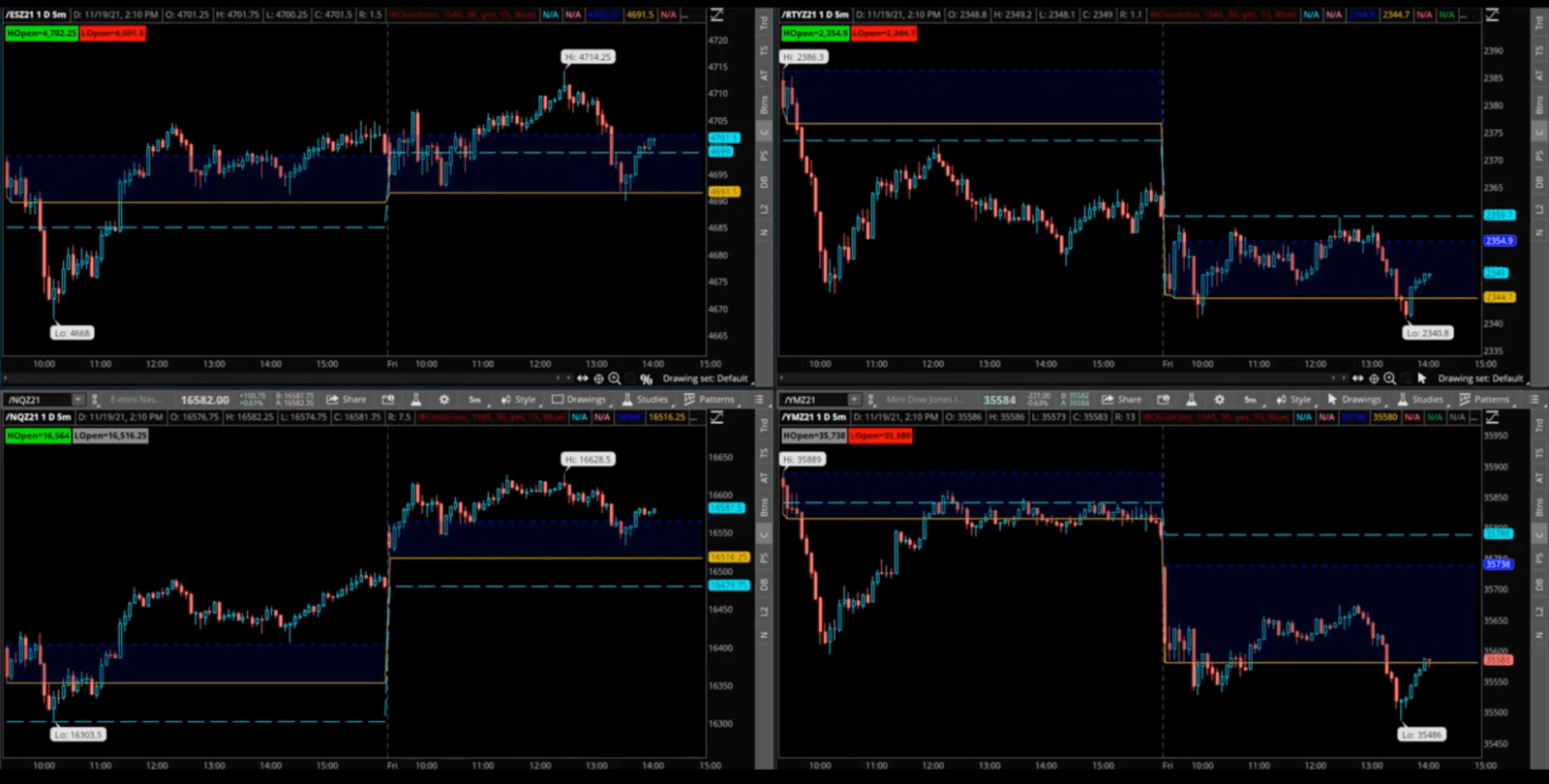Click the Lo: 35486 bubble on /YM chart
The height and width of the screenshot is (784, 1549).
1421,735
